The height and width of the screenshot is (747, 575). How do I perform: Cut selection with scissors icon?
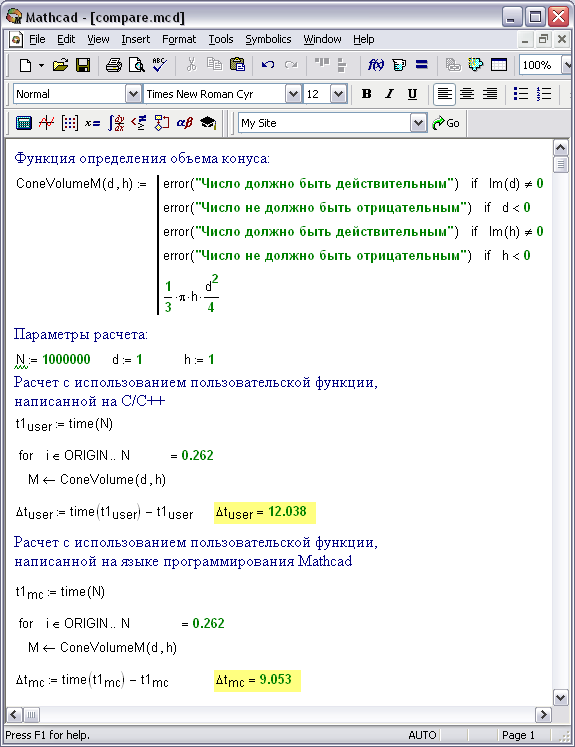point(192,65)
